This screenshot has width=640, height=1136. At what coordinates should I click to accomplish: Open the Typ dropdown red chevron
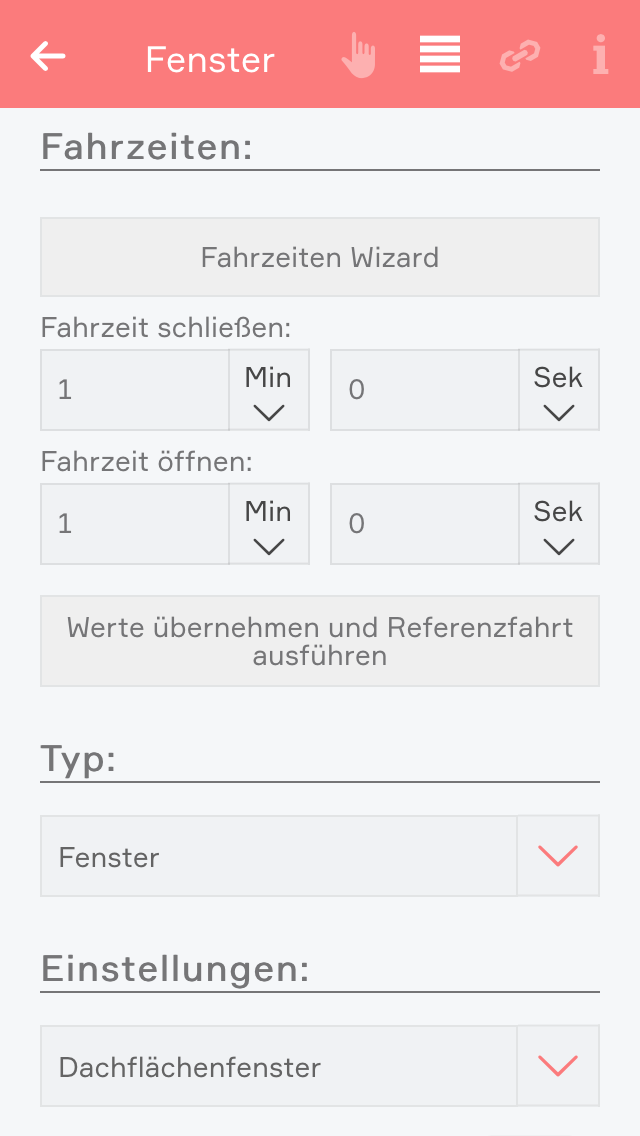coord(558,856)
